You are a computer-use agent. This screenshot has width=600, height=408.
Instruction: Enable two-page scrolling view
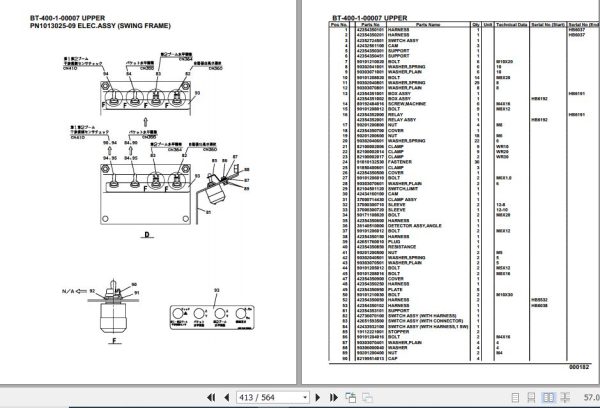click(x=565, y=398)
